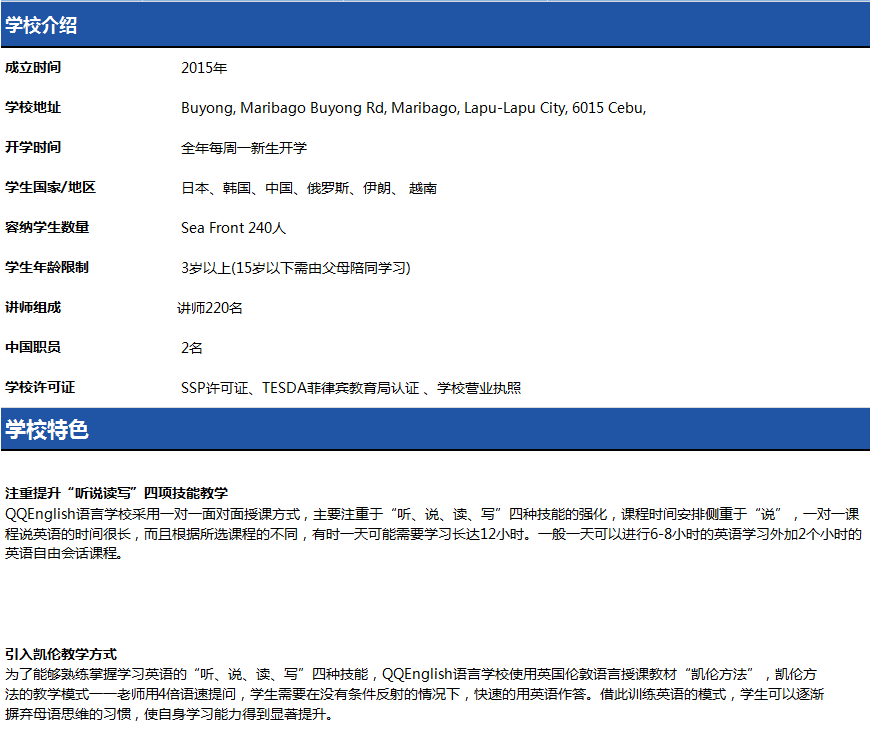This screenshot has width=870, height=739.
Task: Click the 全年每周一新生开学 text
Action: pos(244,148)
